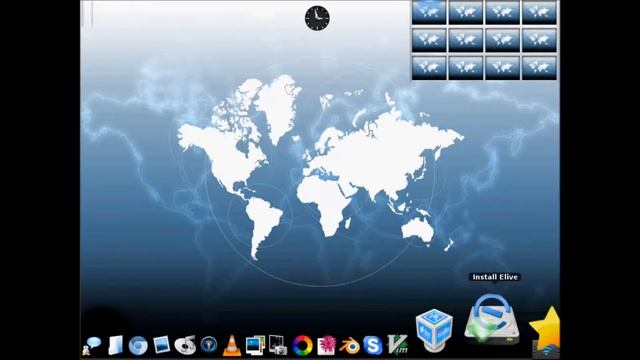Go to third desktop in pager bottom row
Screen dimensions: 640x360
502,68
